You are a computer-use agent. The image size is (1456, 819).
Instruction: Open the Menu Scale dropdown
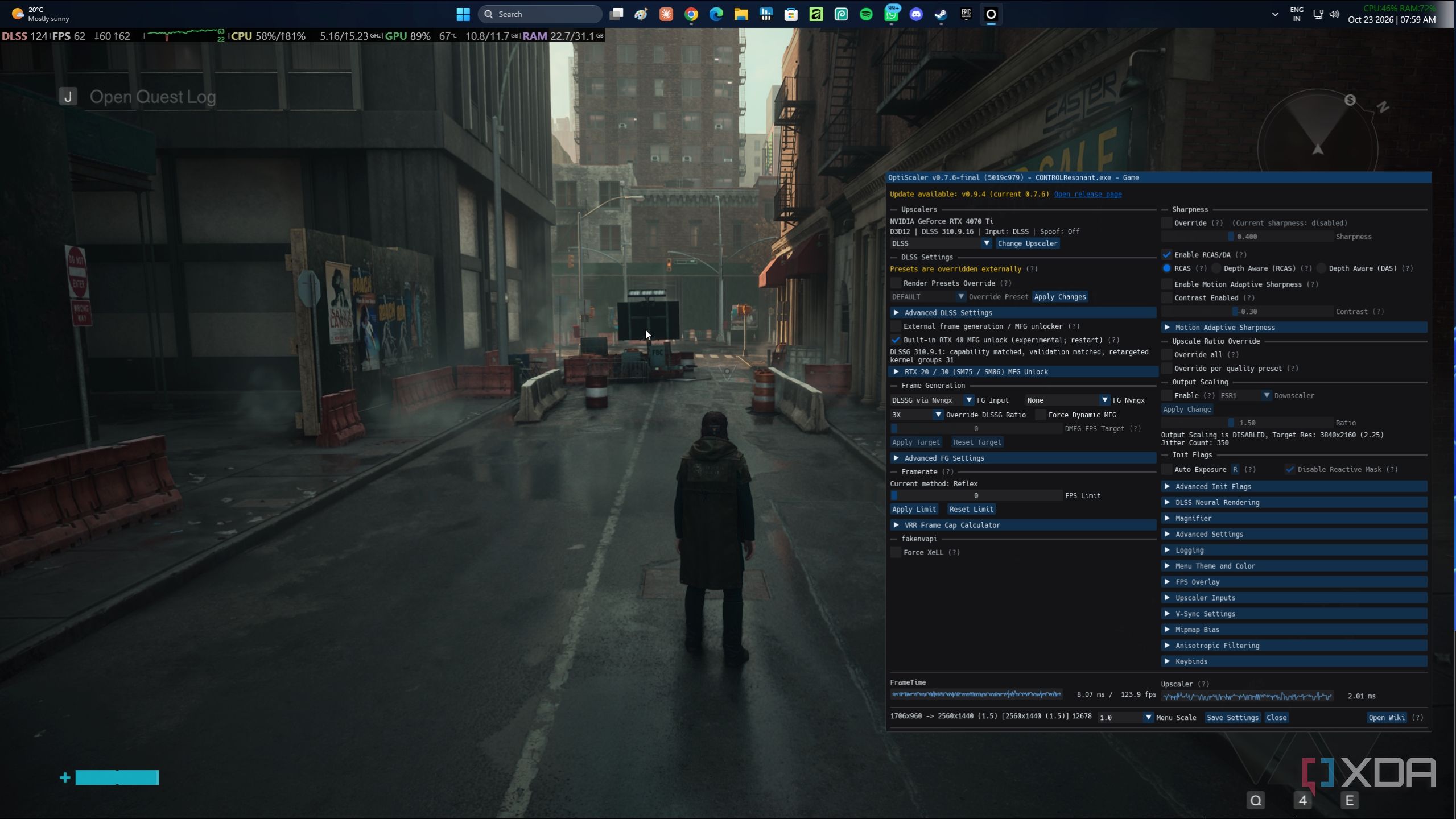click(1125, 718)
